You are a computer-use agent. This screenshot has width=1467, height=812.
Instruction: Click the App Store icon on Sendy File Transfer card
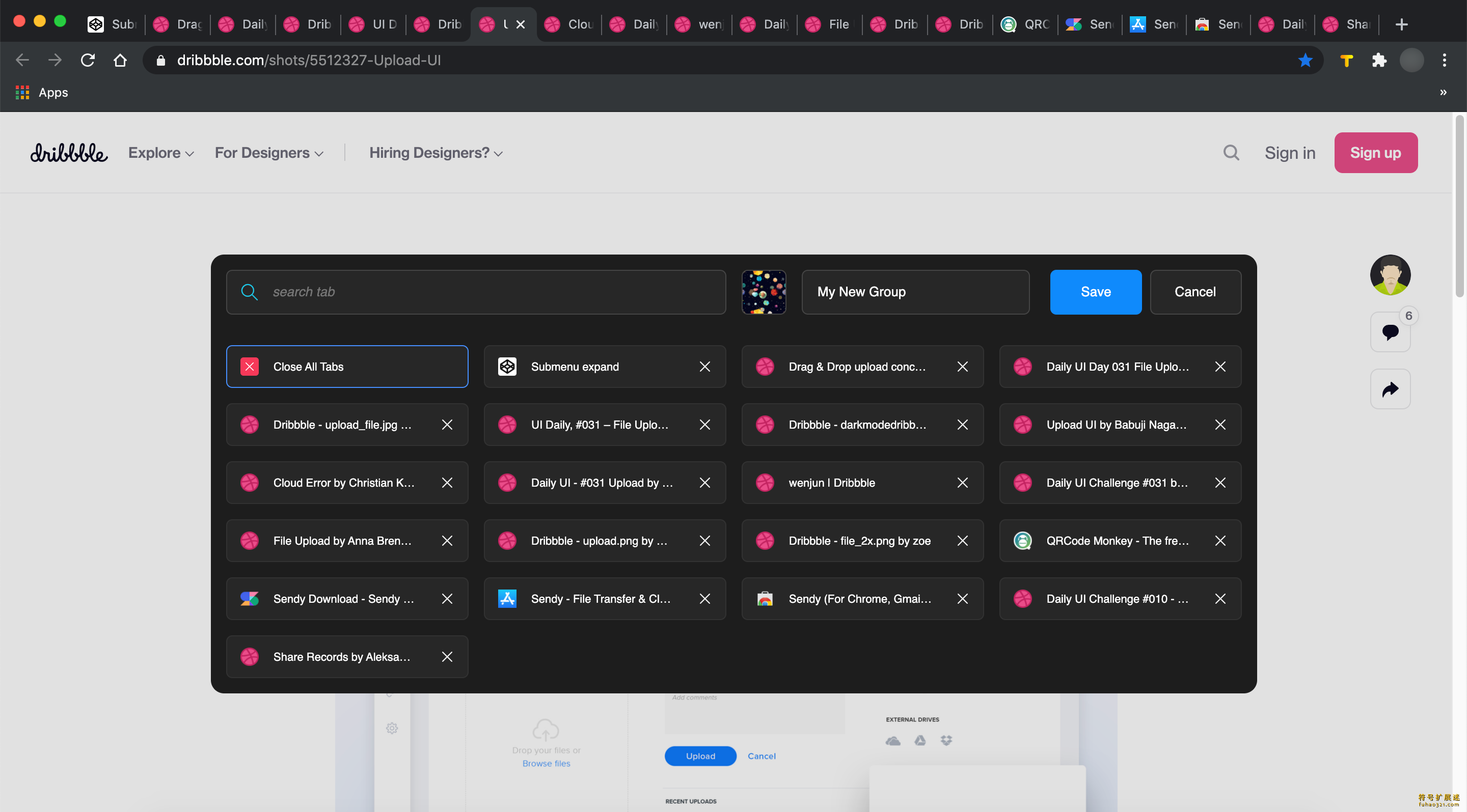(507, 599)
